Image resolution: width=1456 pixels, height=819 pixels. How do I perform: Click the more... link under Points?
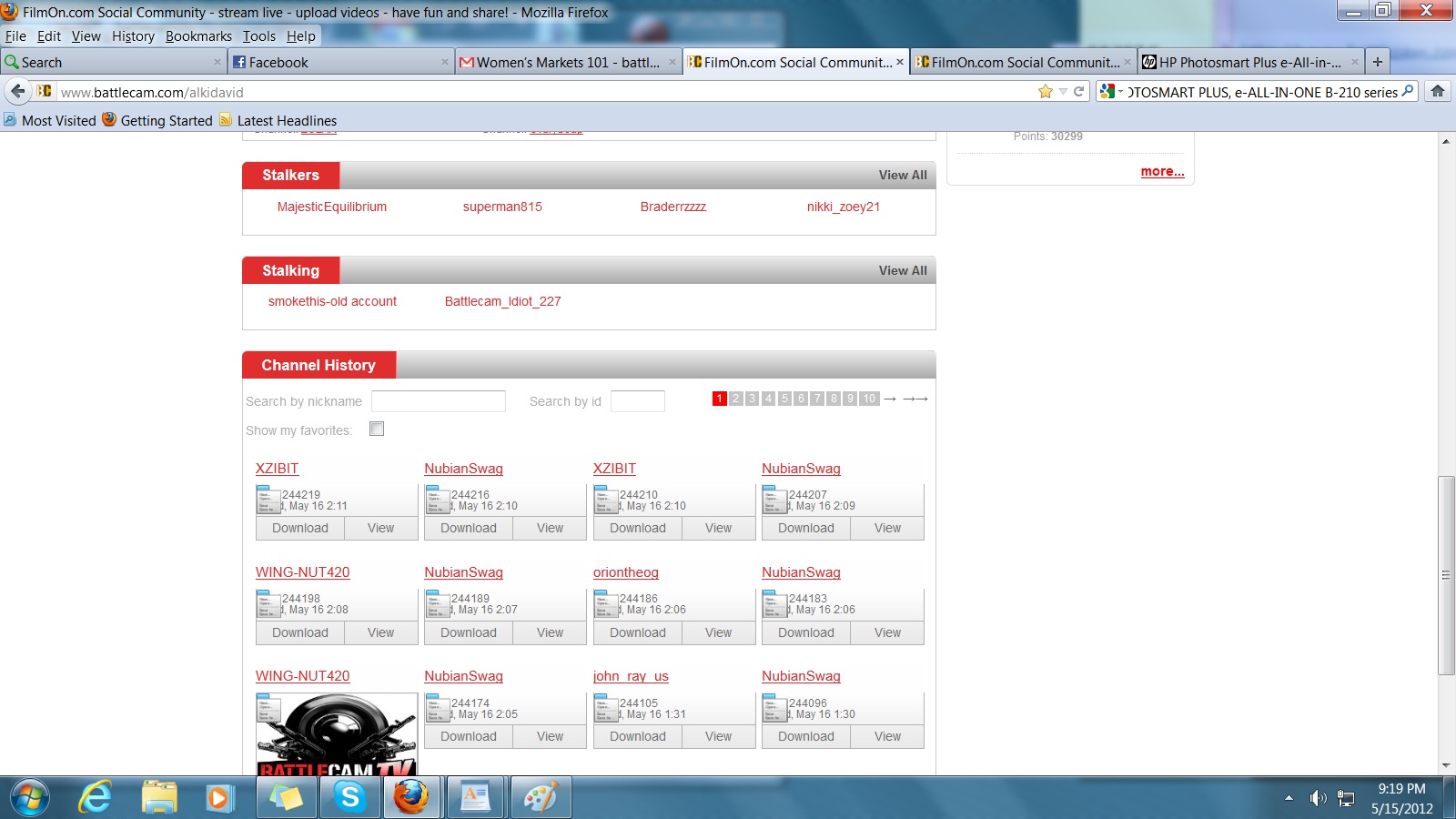(1162, 171)
